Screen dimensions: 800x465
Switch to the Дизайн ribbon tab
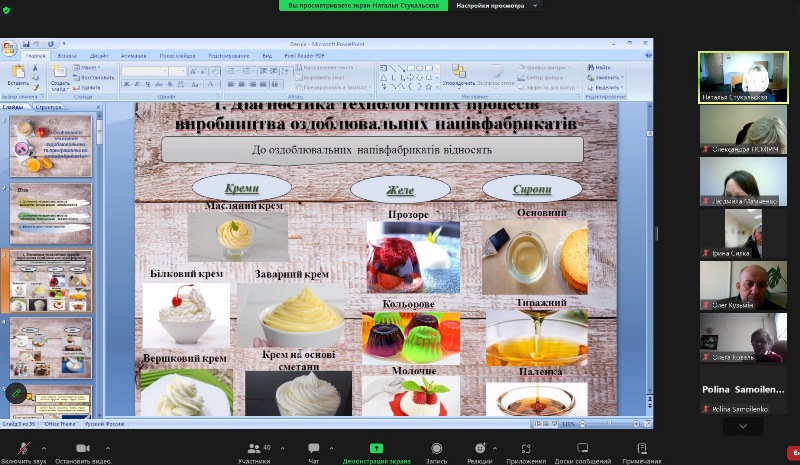pos(98,56)
